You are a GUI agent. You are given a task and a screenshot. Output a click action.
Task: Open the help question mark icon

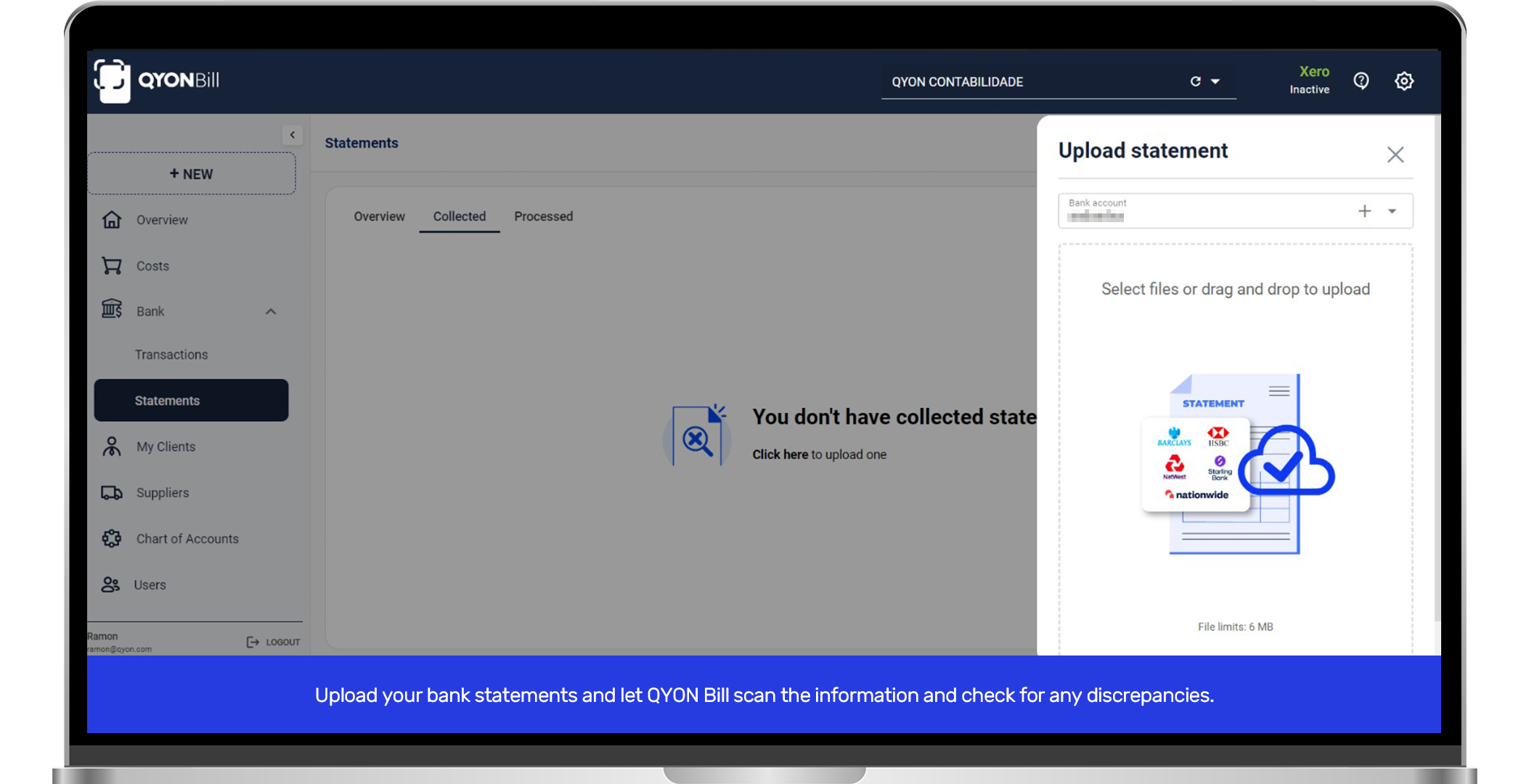click(x=1361, y=81)
